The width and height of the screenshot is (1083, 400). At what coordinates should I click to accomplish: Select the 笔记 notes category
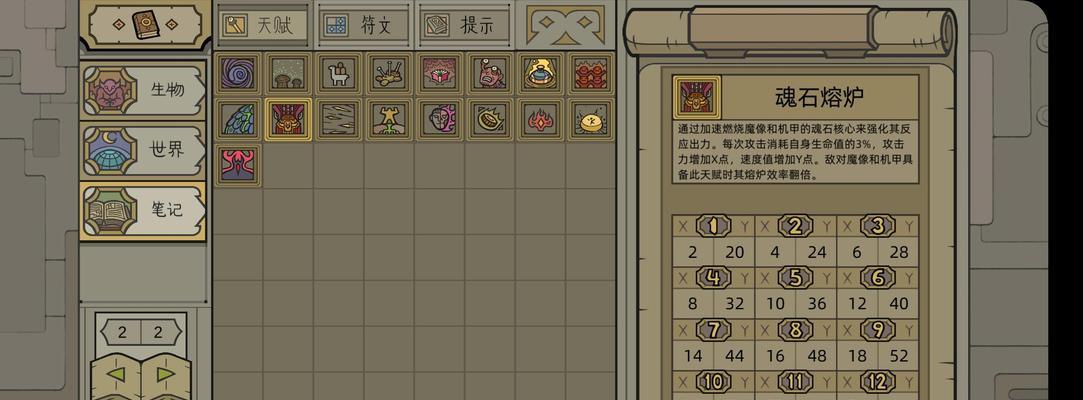[144, 211]
